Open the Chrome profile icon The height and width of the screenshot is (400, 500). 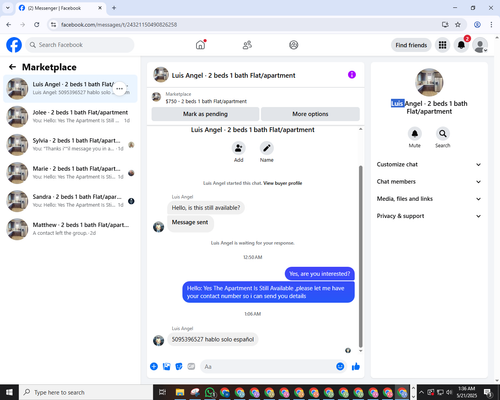click(x=477, y=24)
